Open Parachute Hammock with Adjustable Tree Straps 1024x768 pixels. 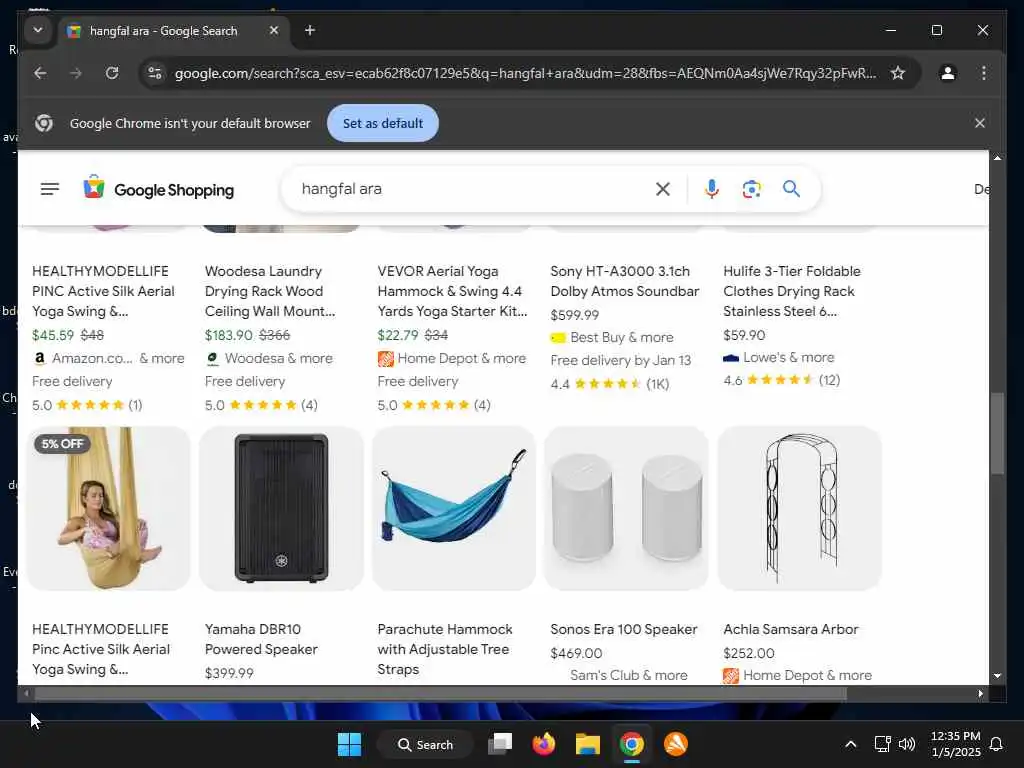(445, 649)
